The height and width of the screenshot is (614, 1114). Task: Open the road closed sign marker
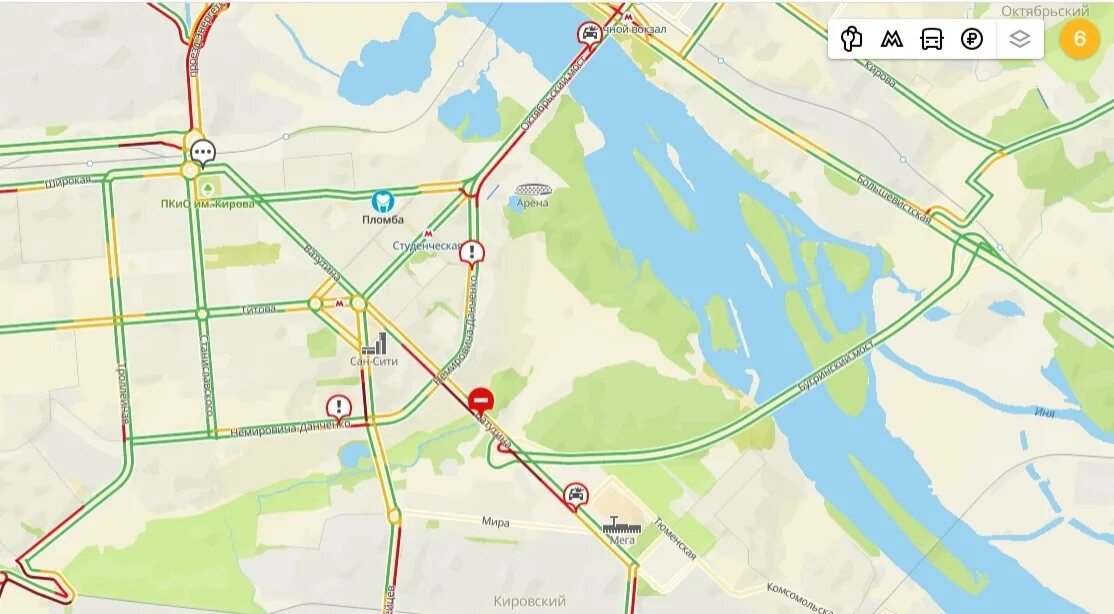[481, 402]
